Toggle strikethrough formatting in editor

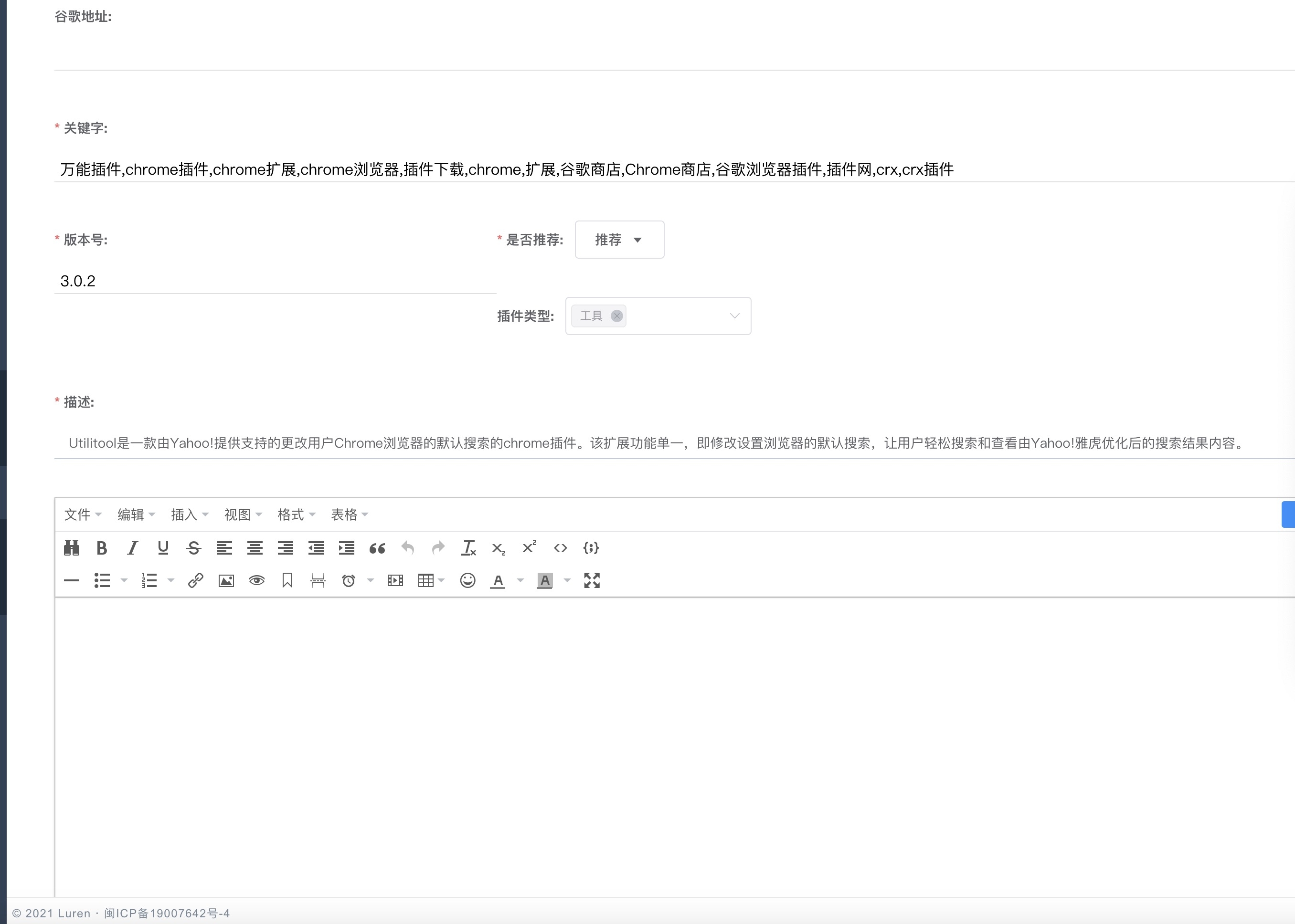coord(193,548)
